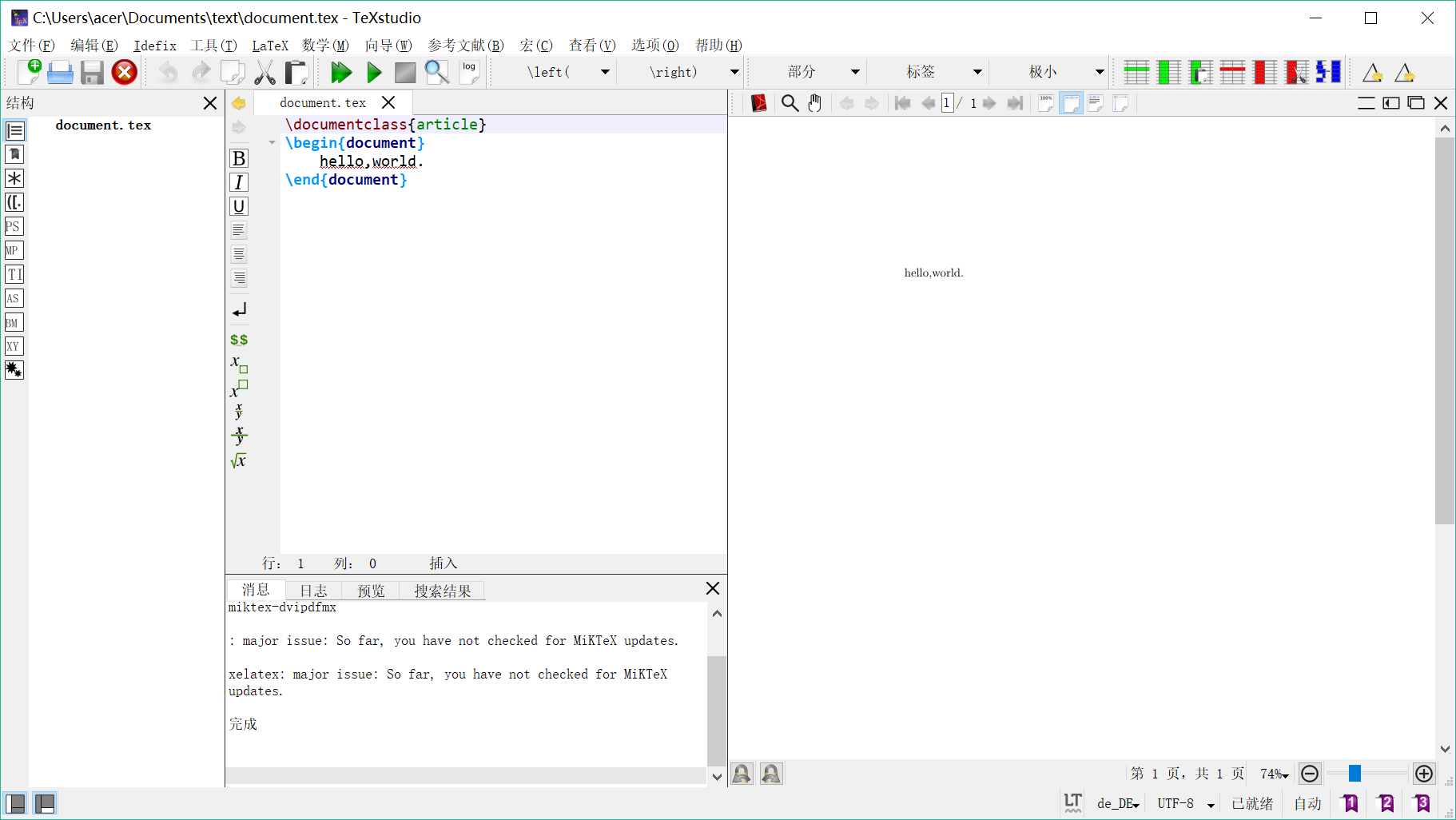This screenshot has height=820, width=1456.
Task: Select the hand scroll tool in the PDF viewer
Action: (x=814, y=103)
